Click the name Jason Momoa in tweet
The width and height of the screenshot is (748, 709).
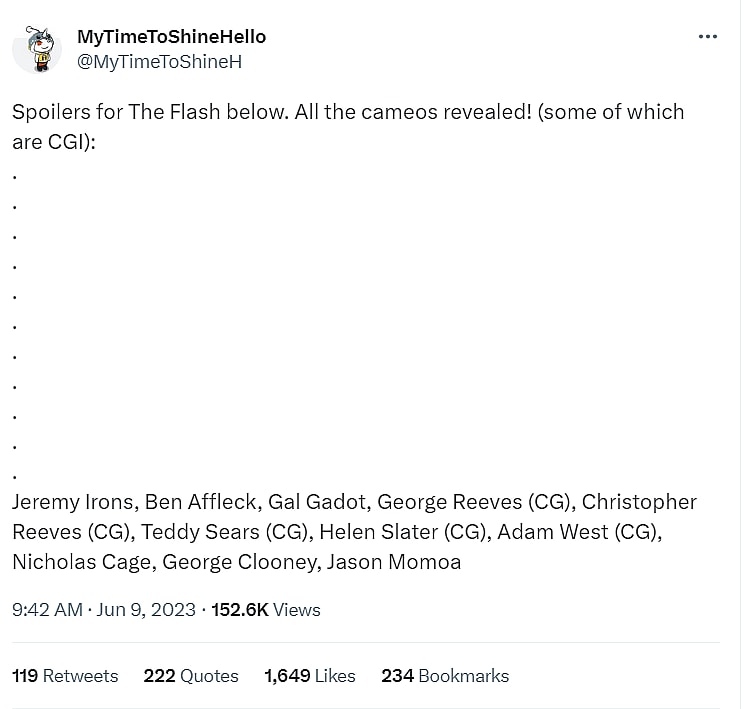(x=394, y=562)
